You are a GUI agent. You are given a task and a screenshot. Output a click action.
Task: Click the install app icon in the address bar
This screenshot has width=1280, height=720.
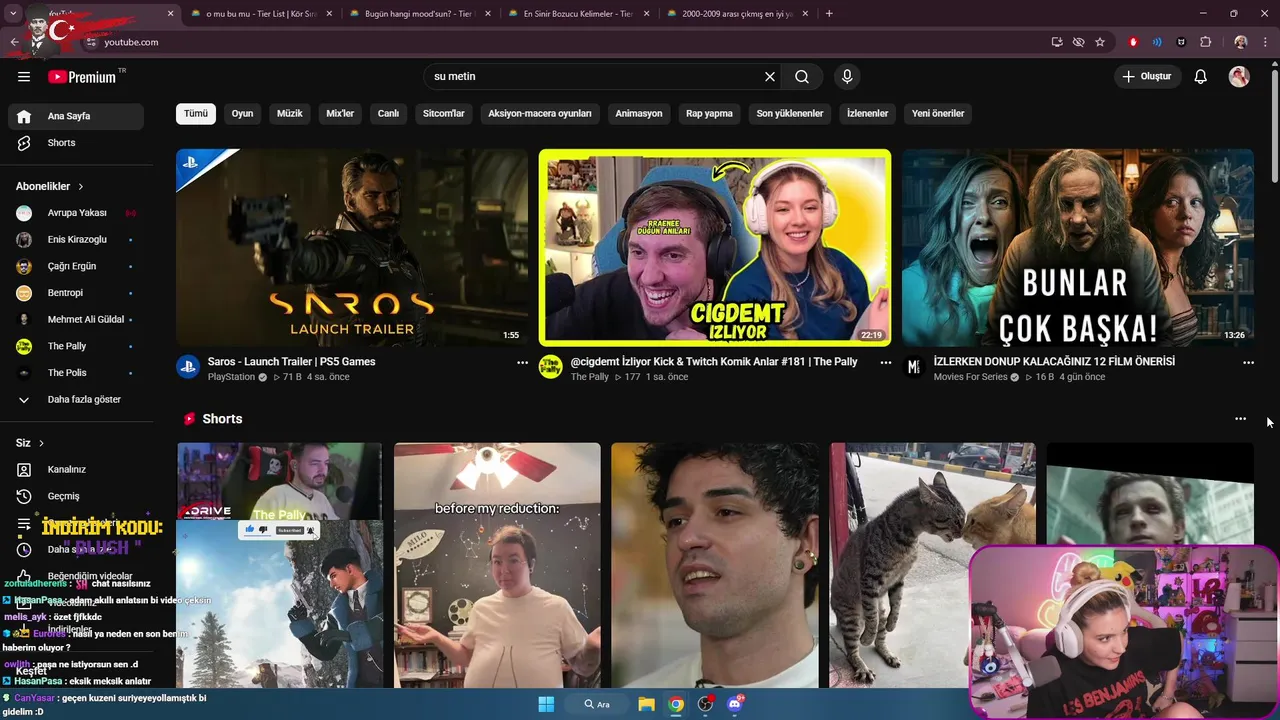pos(1057,42)
